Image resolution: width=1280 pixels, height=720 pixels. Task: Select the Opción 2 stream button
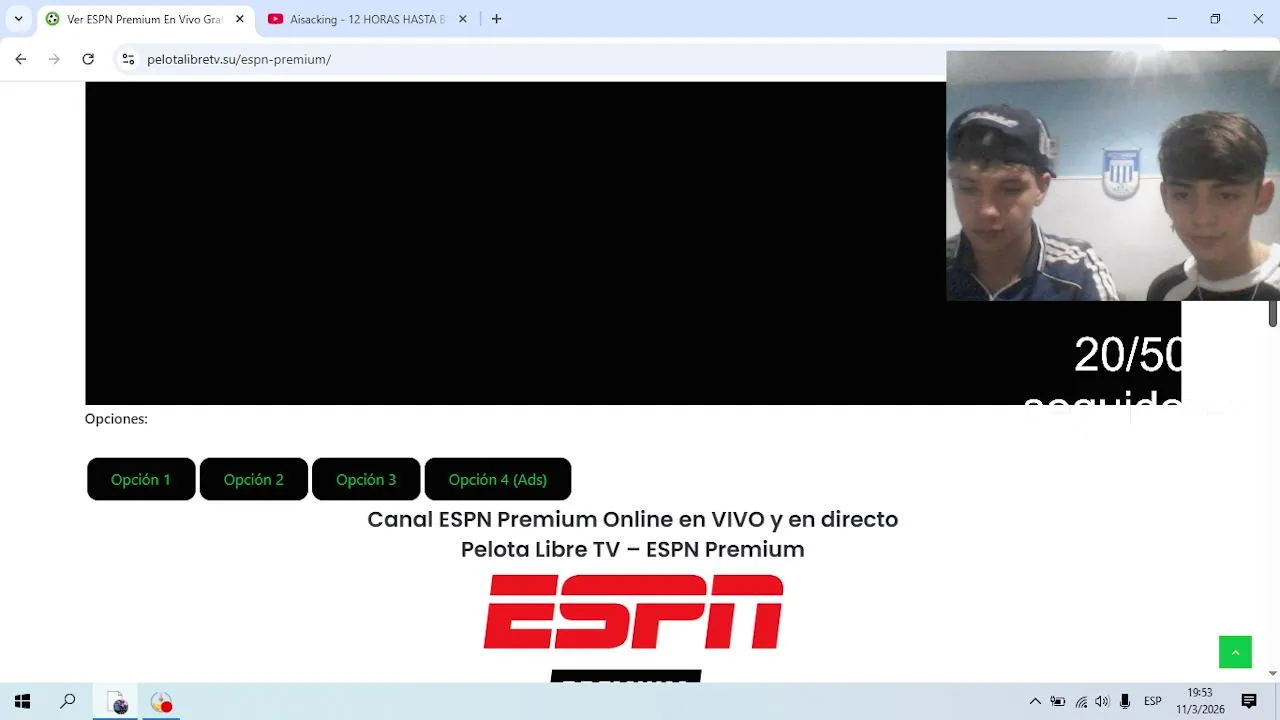tap(254, 480)
